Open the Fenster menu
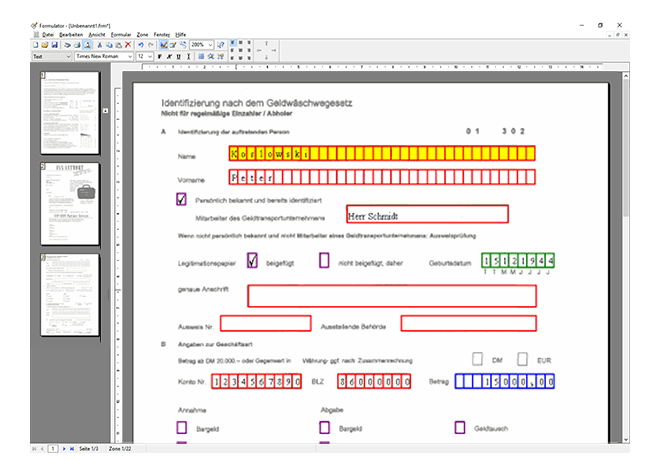Image resolution: width=660 pixels, height=475 pixels. (162, 35)
